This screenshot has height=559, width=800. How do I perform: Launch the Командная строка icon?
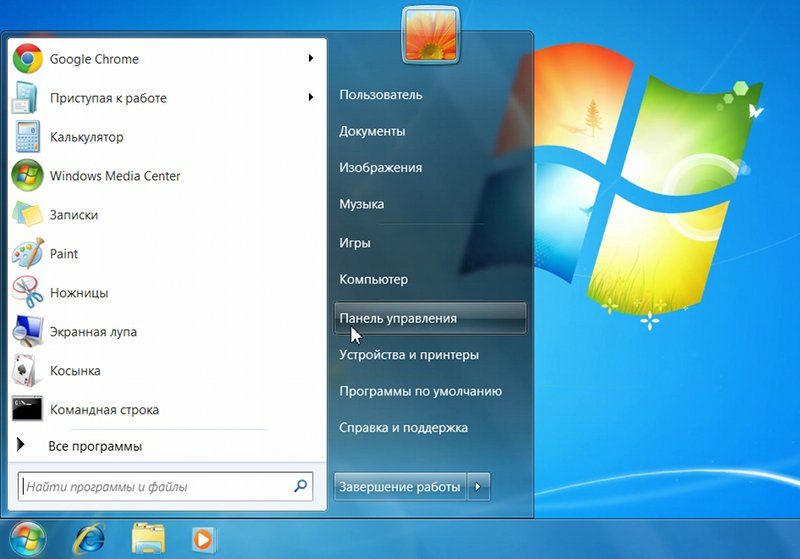click(27, 409)
